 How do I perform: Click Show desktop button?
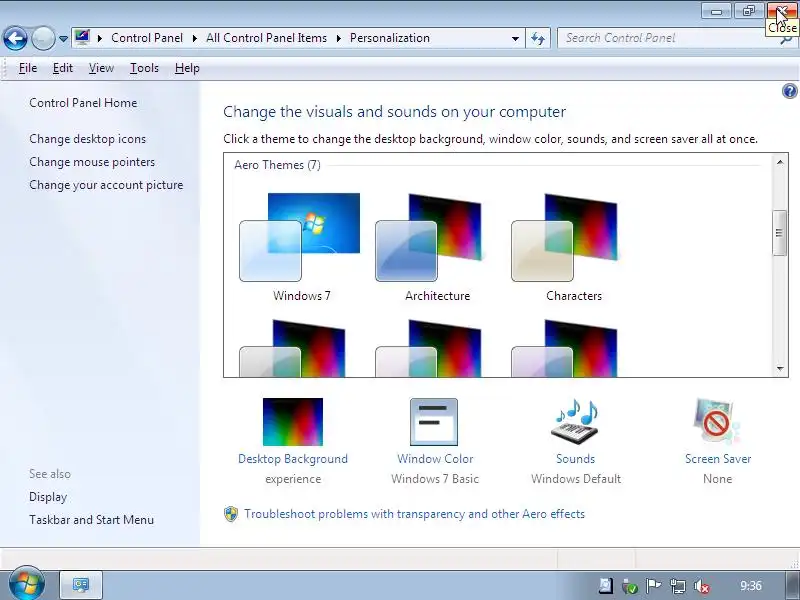(x=792, y=585)
